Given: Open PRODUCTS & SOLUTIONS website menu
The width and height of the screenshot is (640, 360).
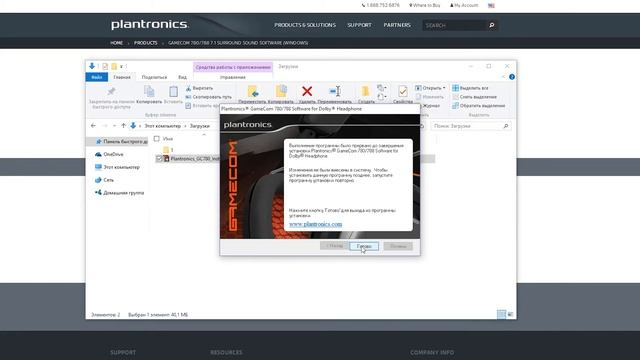Looking at the screenshot, I should click(x=305, y=25).
